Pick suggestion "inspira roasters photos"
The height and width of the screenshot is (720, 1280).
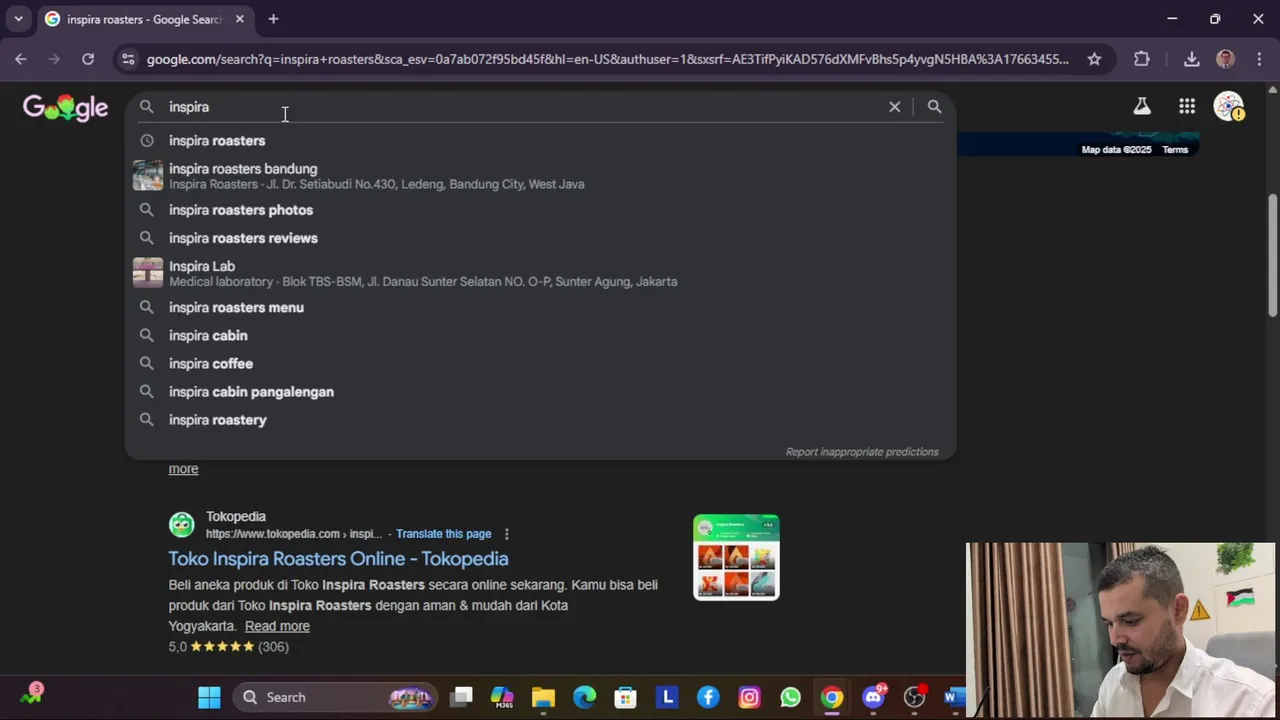click(x=540, y=210)
